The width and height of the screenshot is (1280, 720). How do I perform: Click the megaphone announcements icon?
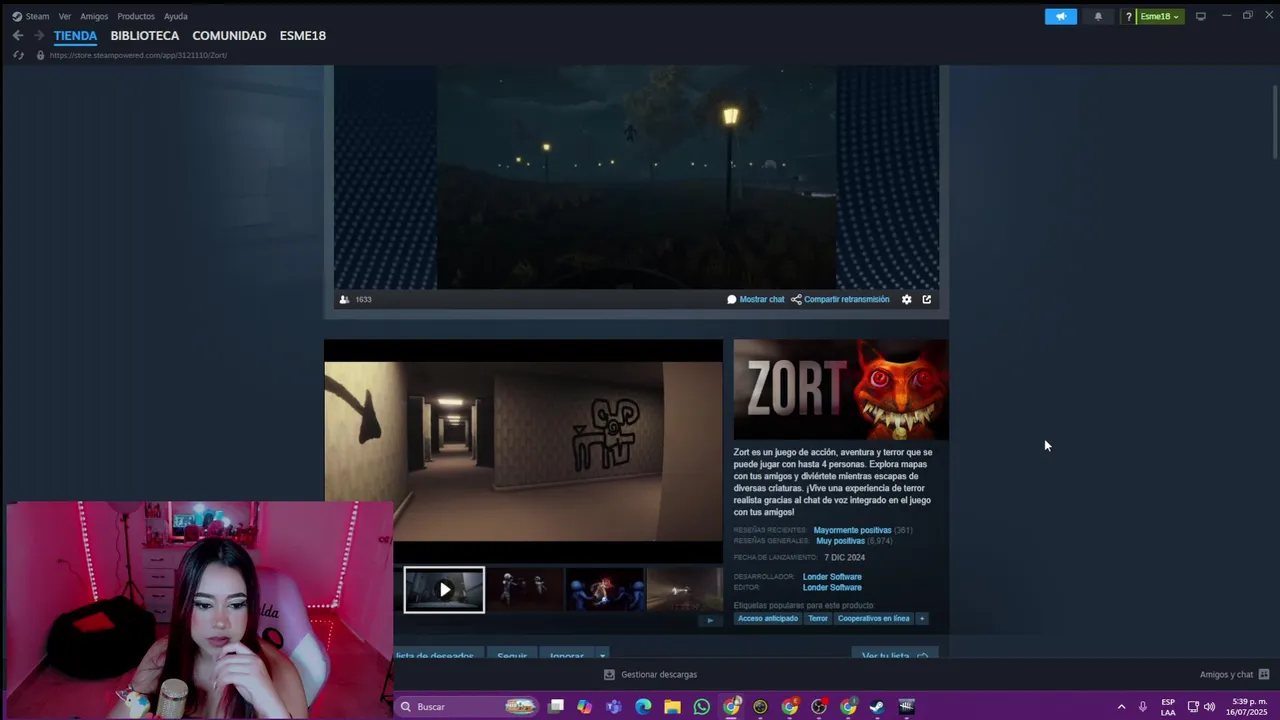(x=1061, y=16)
